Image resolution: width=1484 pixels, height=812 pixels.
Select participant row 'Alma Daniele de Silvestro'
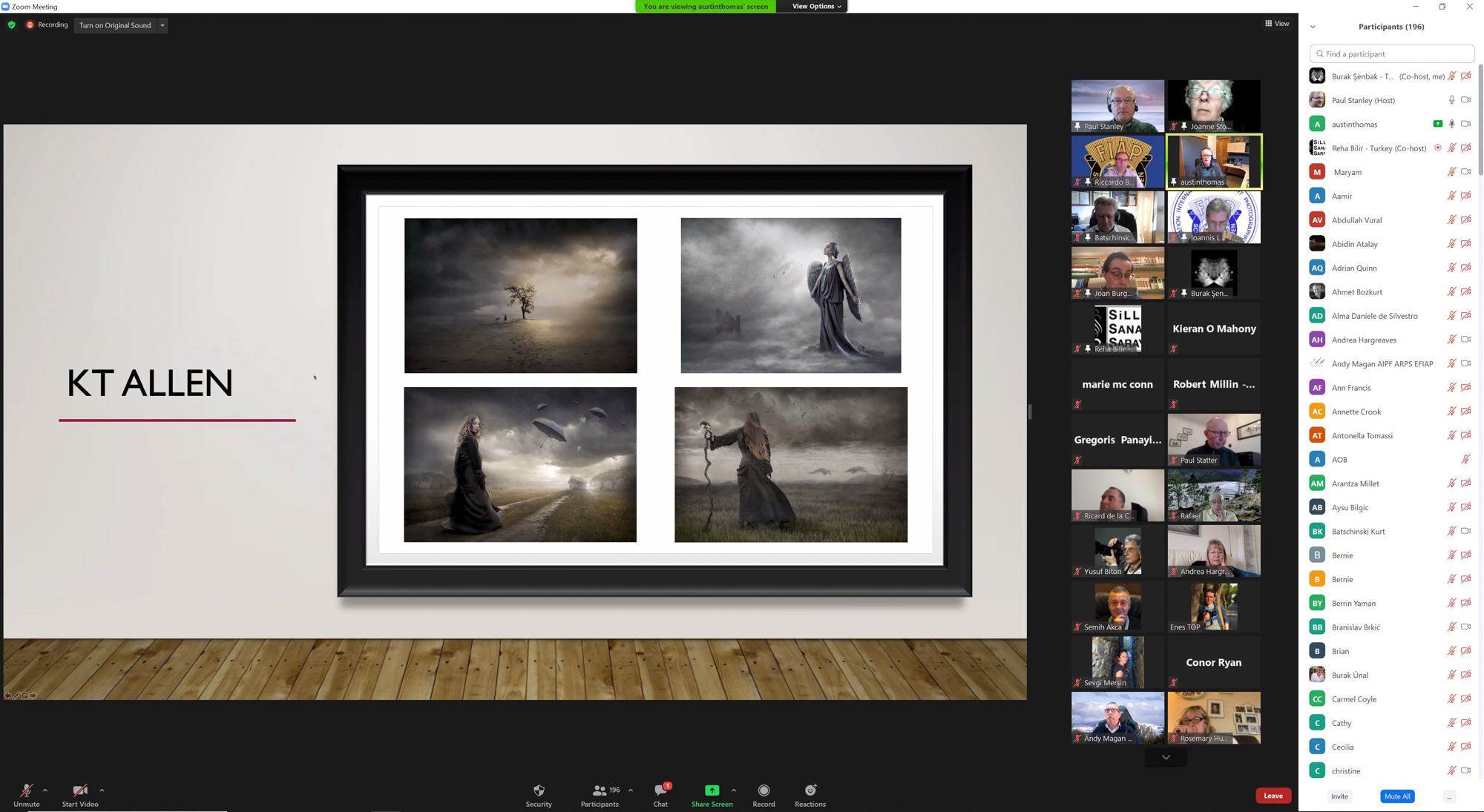1391,316
